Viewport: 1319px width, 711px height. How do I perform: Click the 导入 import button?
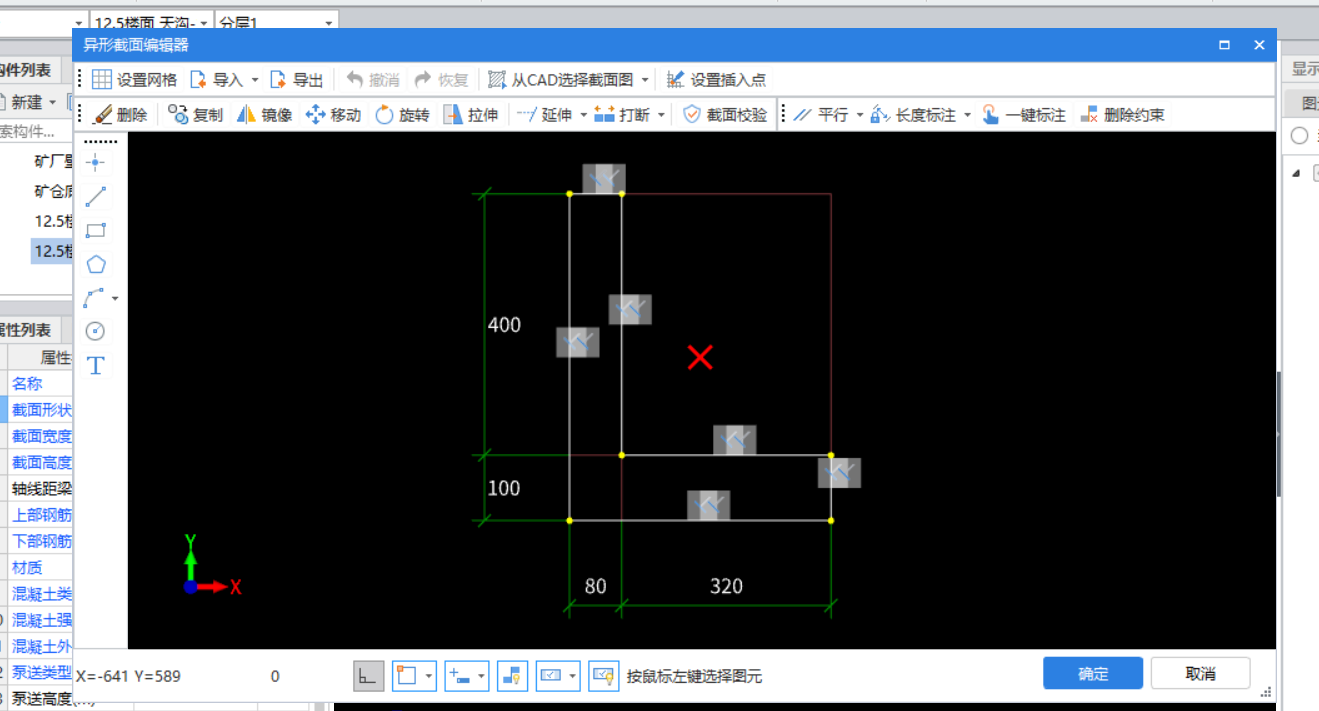point(216,80)
